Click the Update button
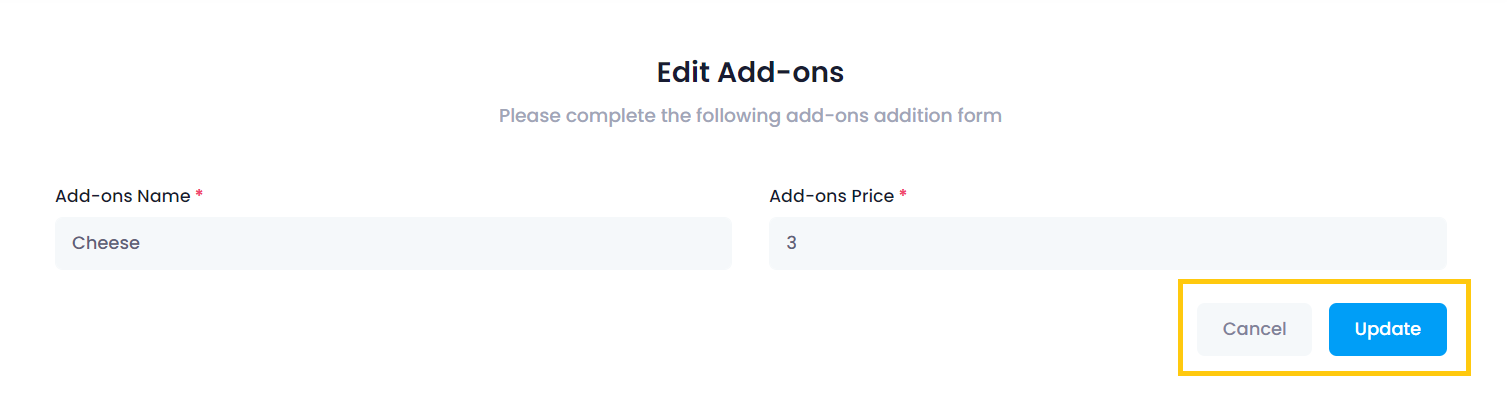This screenshot has height=409, width=1507. coord(1387,329)
